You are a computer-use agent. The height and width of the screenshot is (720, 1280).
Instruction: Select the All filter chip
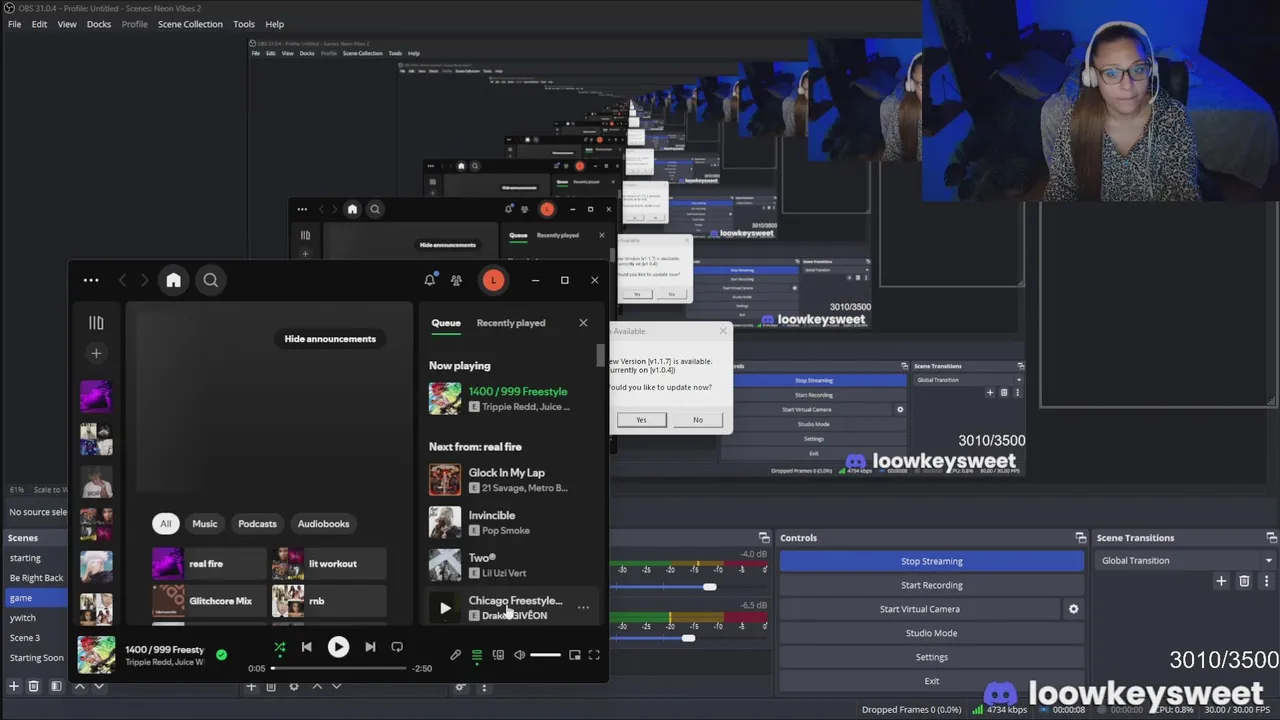[x=166, y=524]
